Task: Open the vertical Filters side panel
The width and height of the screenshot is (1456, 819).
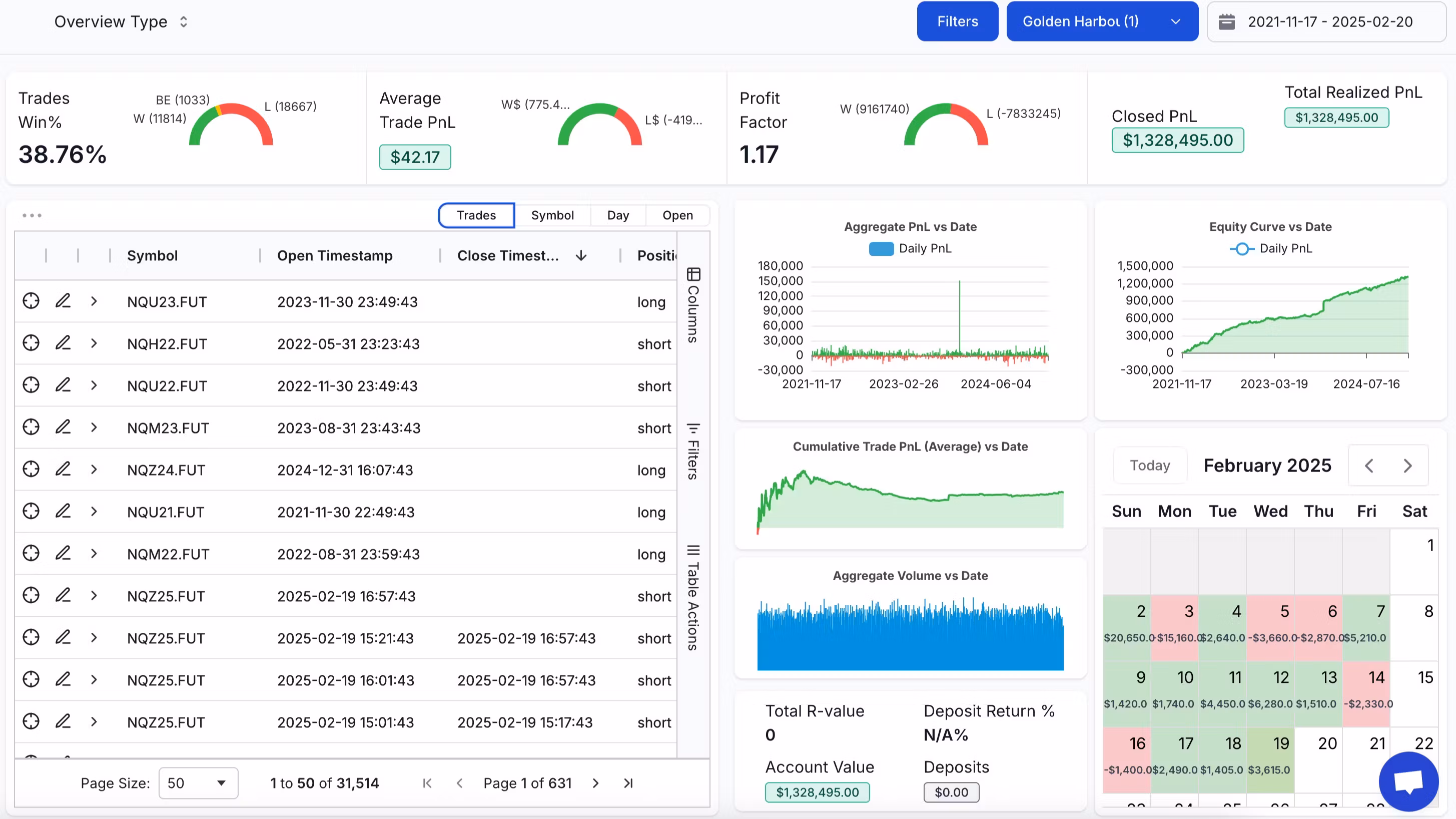Action: coord(693,452)
